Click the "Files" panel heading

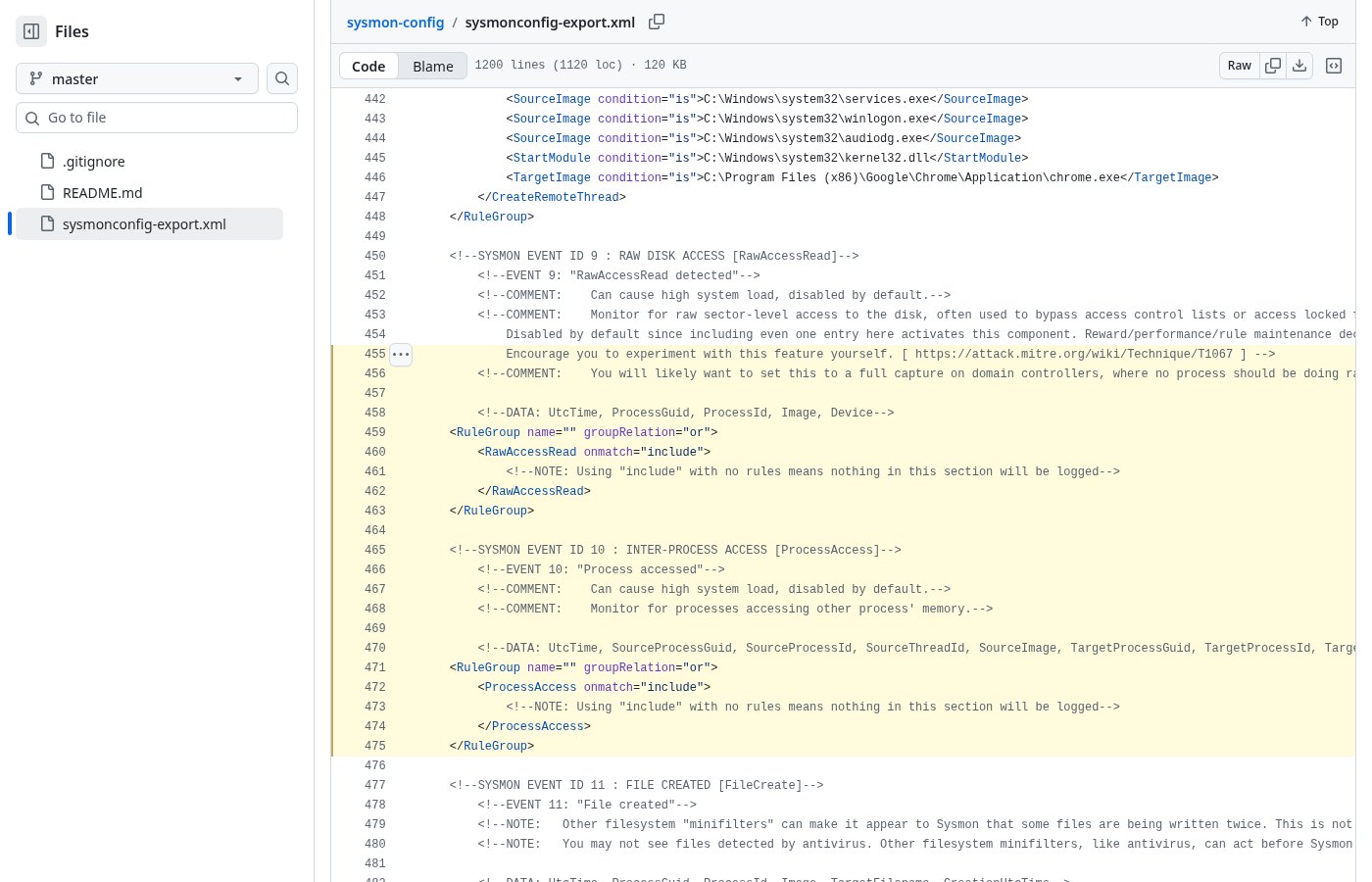coord(72,31)
